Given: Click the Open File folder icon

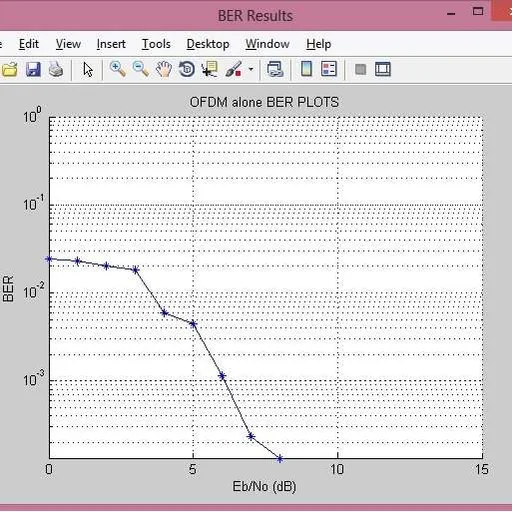Looking at the screenshot, I should (x=9, y=70).
